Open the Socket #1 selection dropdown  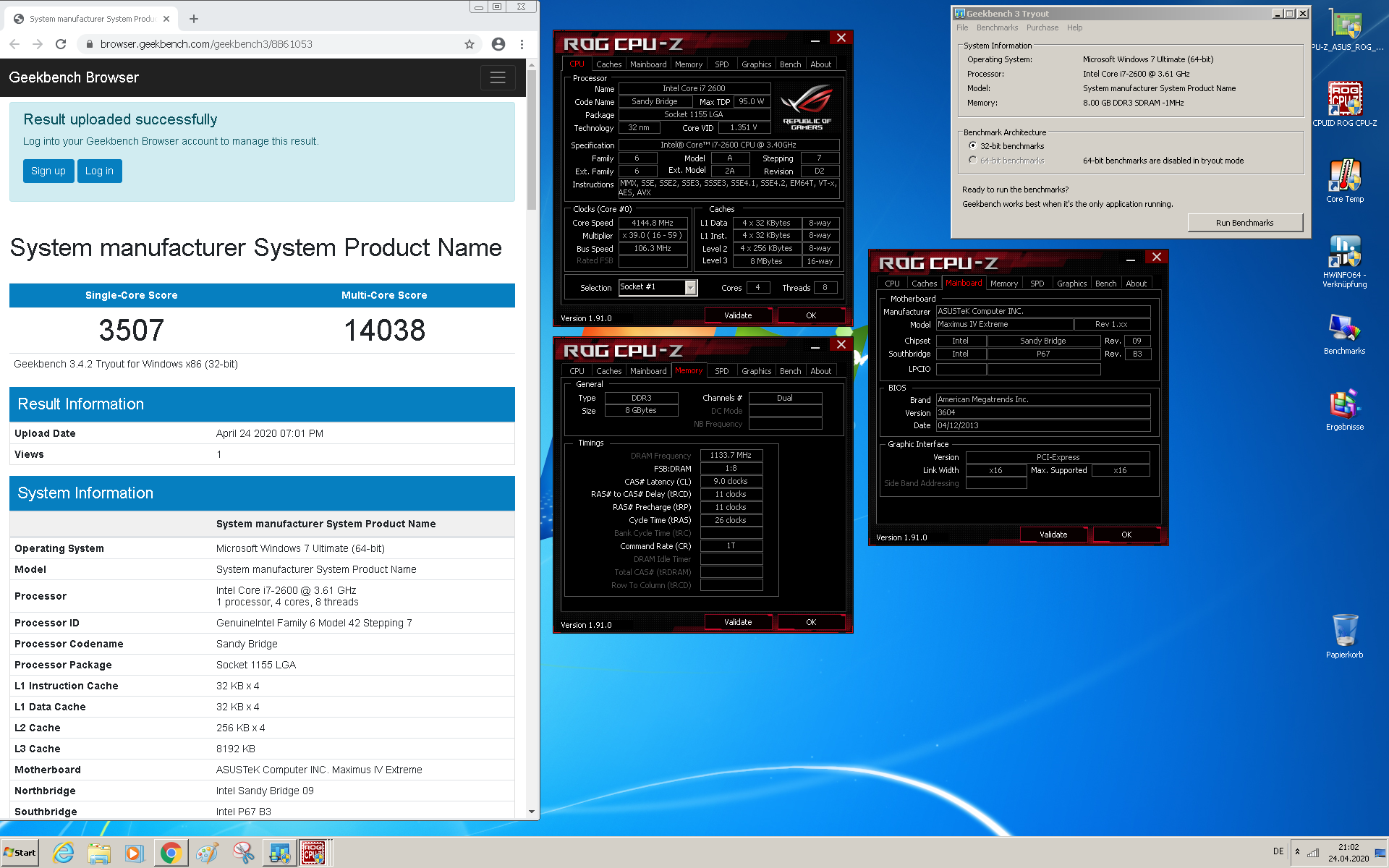[x=691, y=288]
